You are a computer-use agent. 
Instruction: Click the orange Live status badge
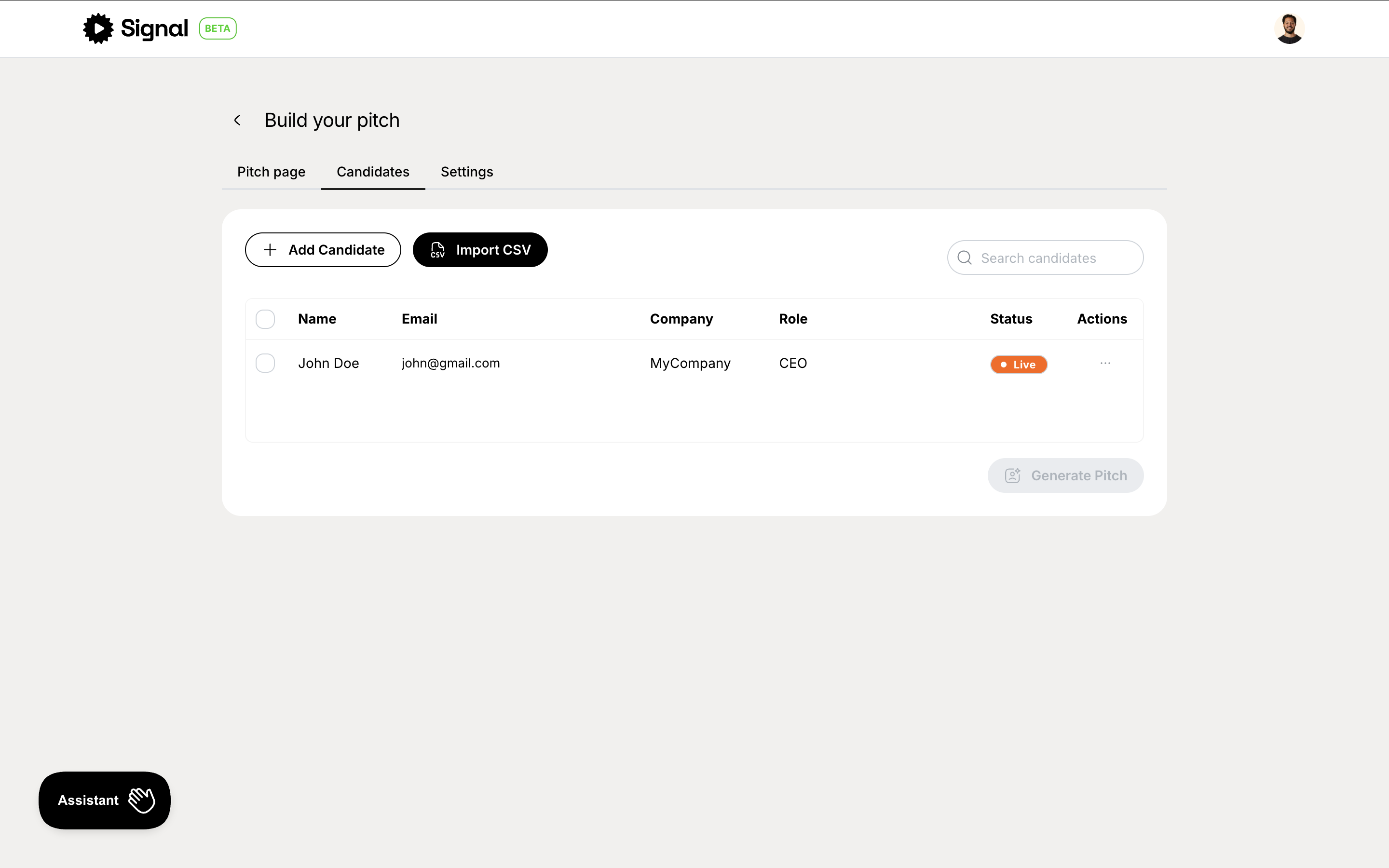click(1019, 365)
